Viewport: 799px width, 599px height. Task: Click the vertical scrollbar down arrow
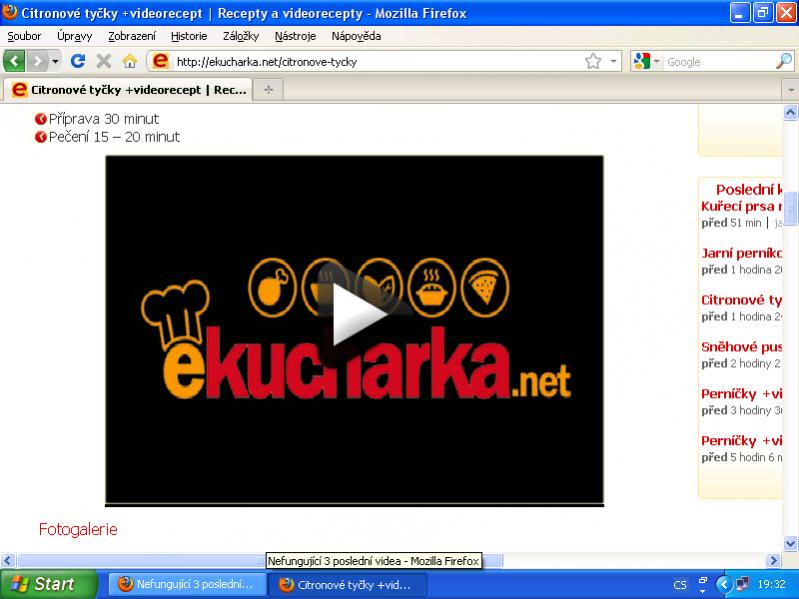(790, 543)
